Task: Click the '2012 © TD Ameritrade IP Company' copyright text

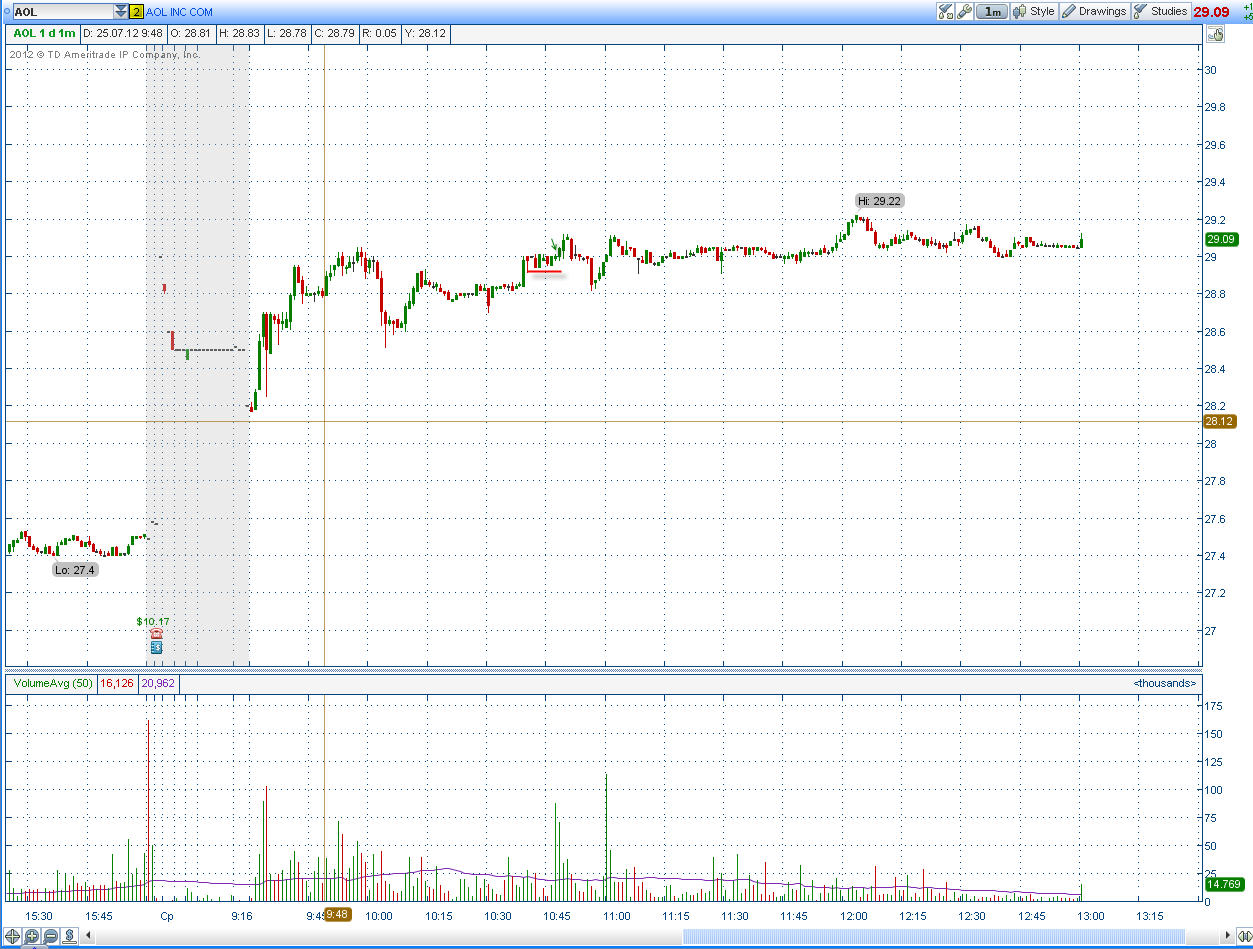Action: (x=105, y=54)
